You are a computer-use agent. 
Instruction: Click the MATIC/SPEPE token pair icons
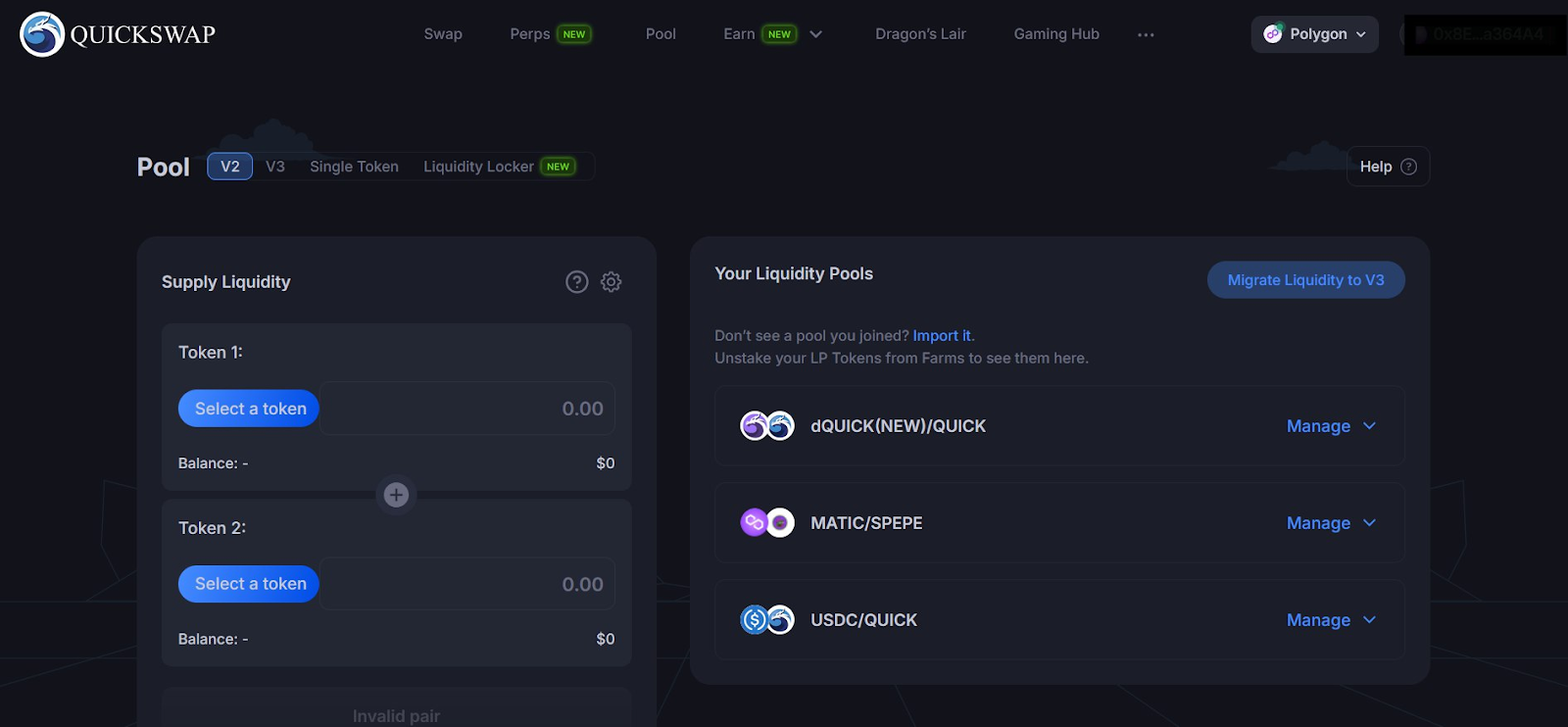767,523
